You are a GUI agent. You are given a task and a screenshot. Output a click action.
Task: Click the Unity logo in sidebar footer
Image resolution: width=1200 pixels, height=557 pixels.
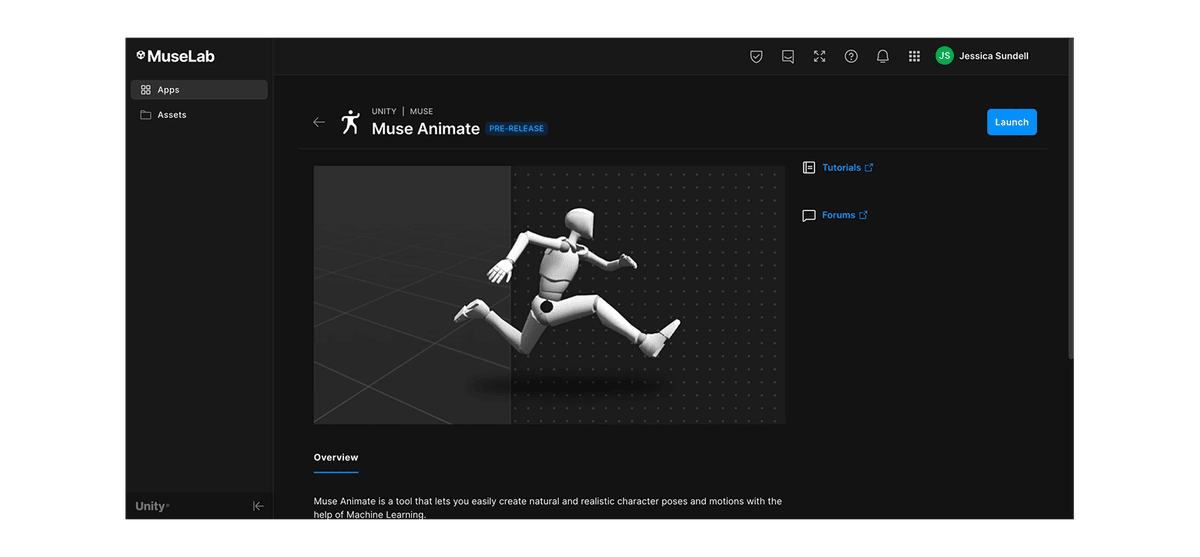(x=152, y=506)
